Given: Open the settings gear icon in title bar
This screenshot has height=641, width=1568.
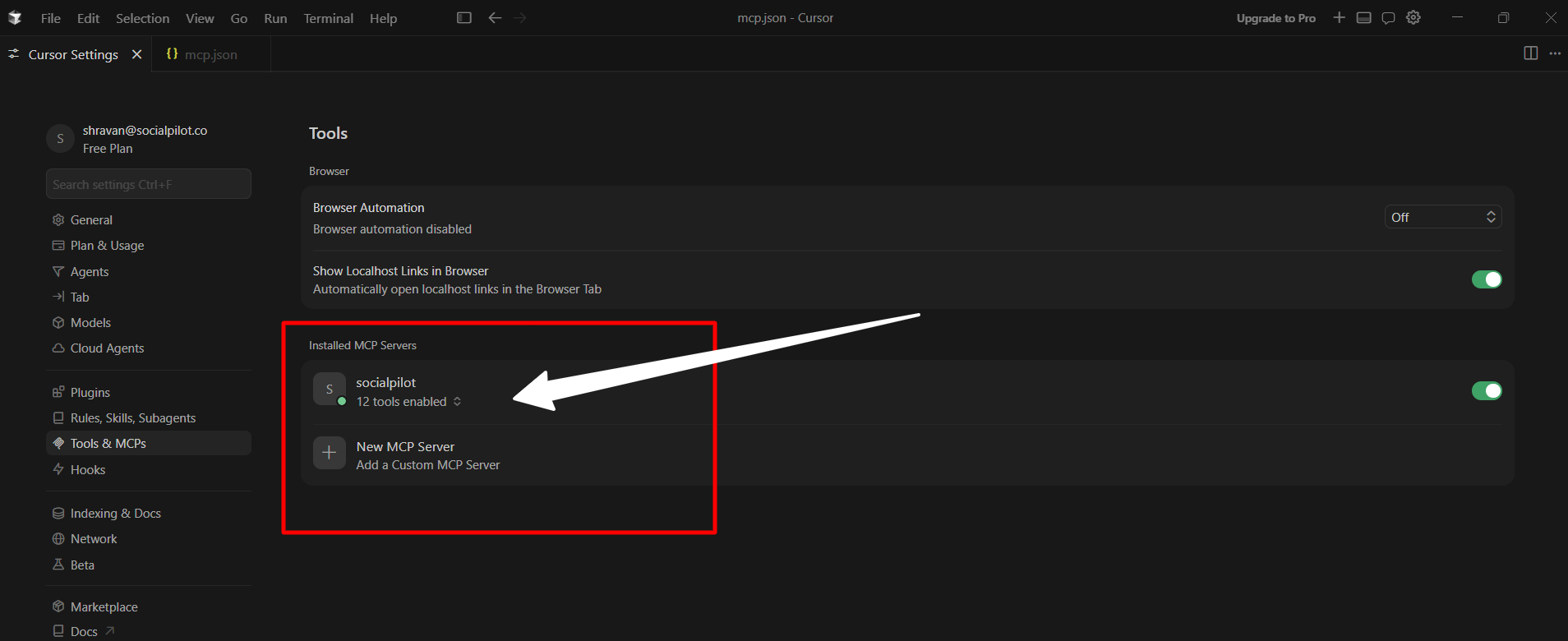Looking at the screenshot, I should [x=1414, y=17].
